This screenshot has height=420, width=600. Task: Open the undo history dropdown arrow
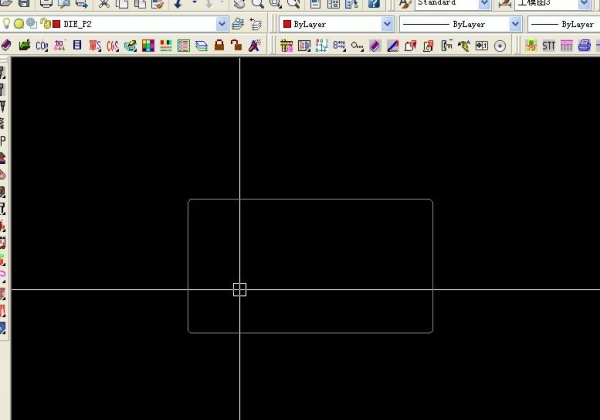click(x=194, y=3)
